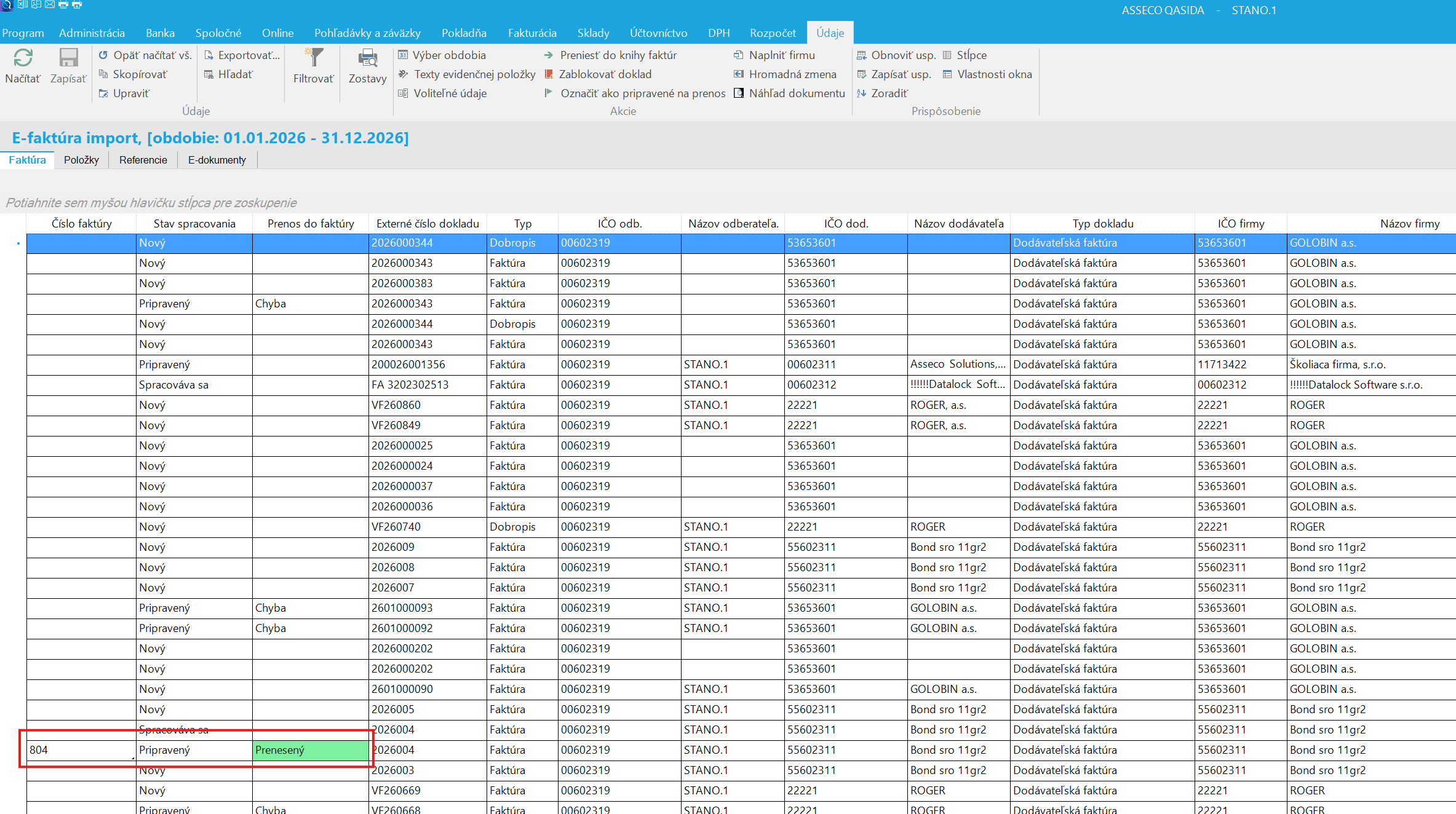Click Opäť načítať vš. refresh icon
This screenshot has height=814, width=1456.
pyautogui.click(x=103, y=55)
